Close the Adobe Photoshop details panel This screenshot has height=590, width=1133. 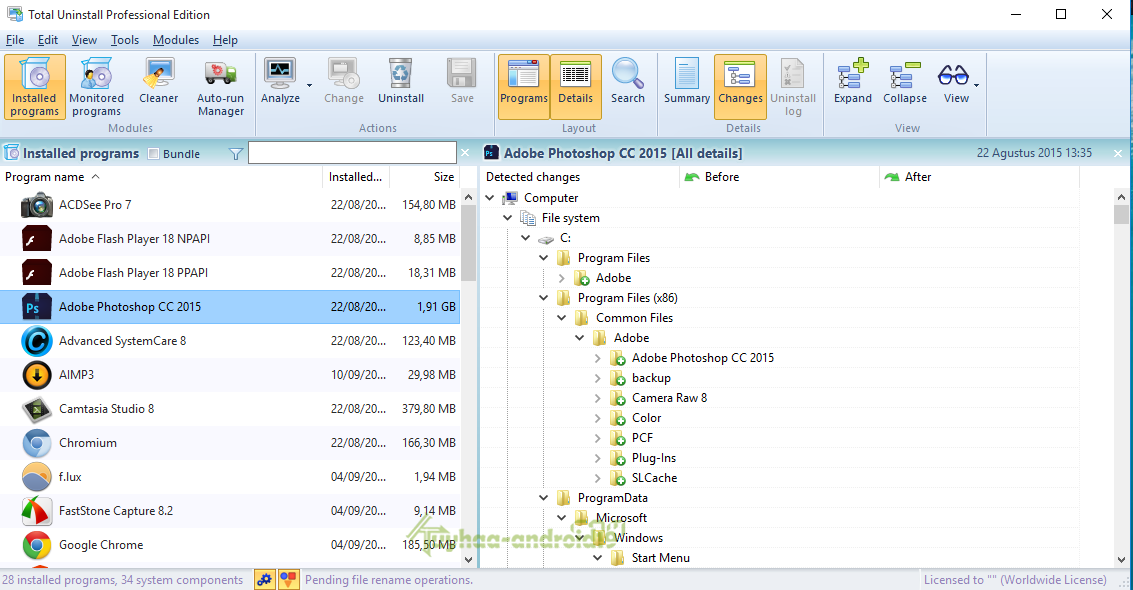pos(1118,153)
